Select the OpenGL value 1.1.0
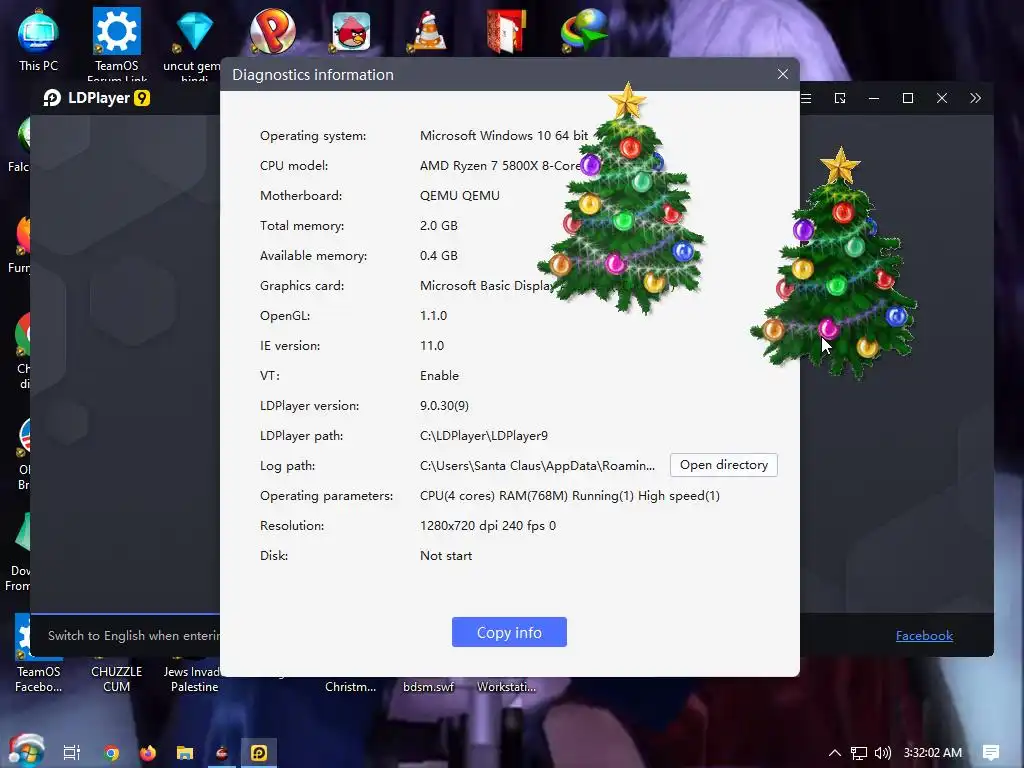The image size is (1024, 768). point(434,315)
